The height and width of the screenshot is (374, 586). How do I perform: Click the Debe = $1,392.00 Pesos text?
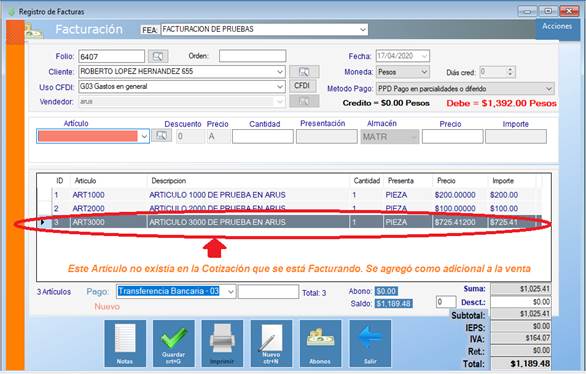pos(501,103)
